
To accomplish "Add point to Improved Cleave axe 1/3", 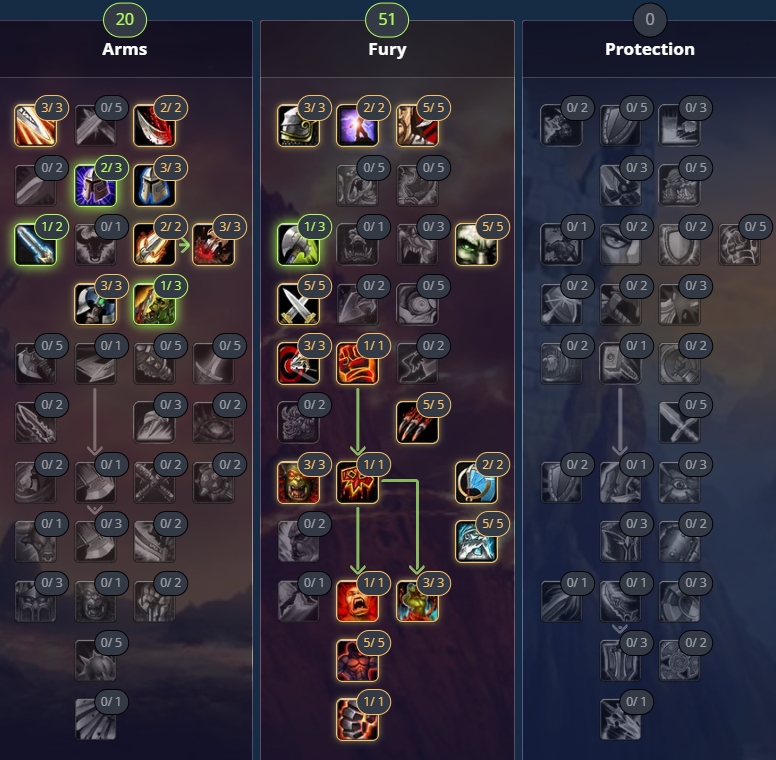I will [x=298, y=244].
